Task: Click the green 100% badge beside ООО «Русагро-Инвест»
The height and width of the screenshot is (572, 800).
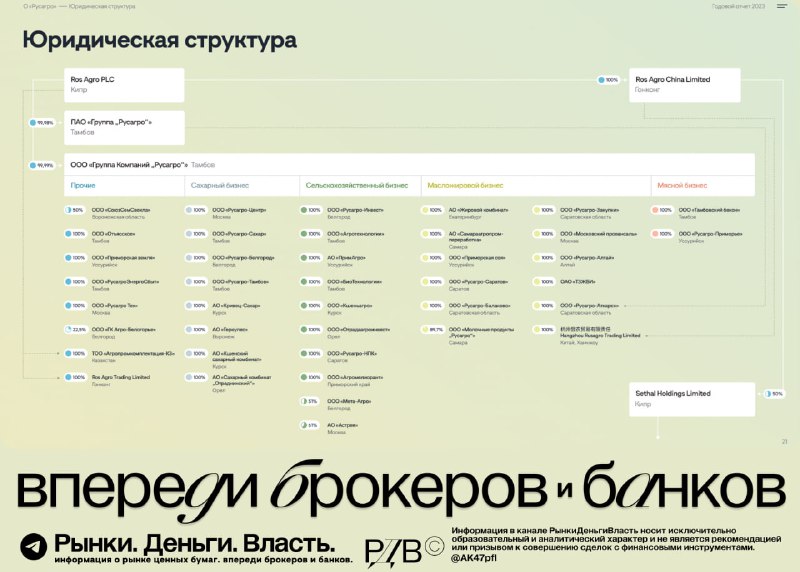Action: [x=311, y=210]
